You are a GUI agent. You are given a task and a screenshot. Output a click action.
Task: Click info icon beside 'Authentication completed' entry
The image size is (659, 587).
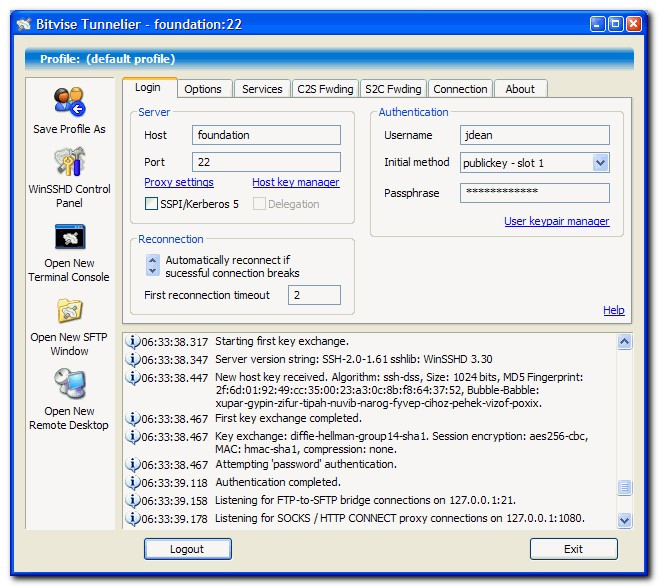[x=133, y=483]
